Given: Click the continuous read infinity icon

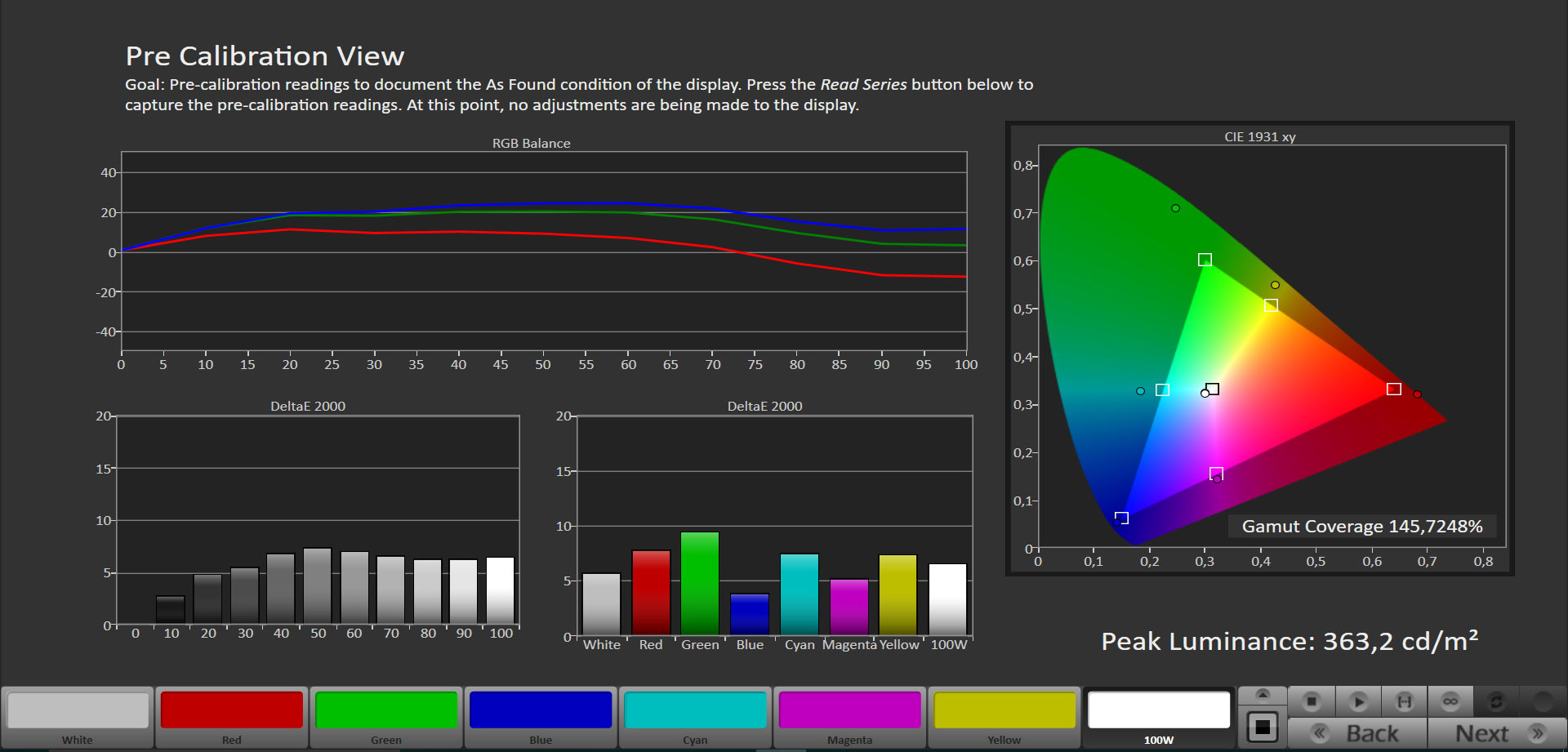Looking at the screenshot, I should click(x=1450, y=701).
